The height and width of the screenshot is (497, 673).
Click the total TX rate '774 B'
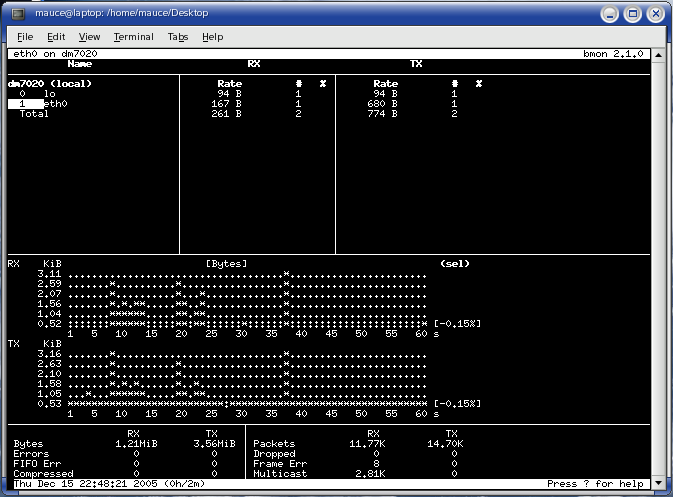(x=382, y=114)
